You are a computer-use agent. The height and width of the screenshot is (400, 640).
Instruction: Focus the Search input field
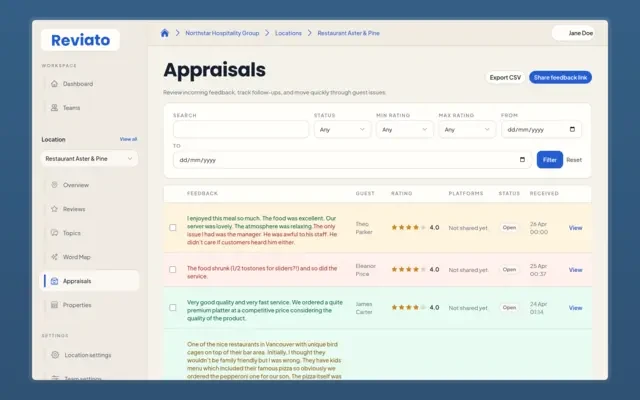click(241, 129)
